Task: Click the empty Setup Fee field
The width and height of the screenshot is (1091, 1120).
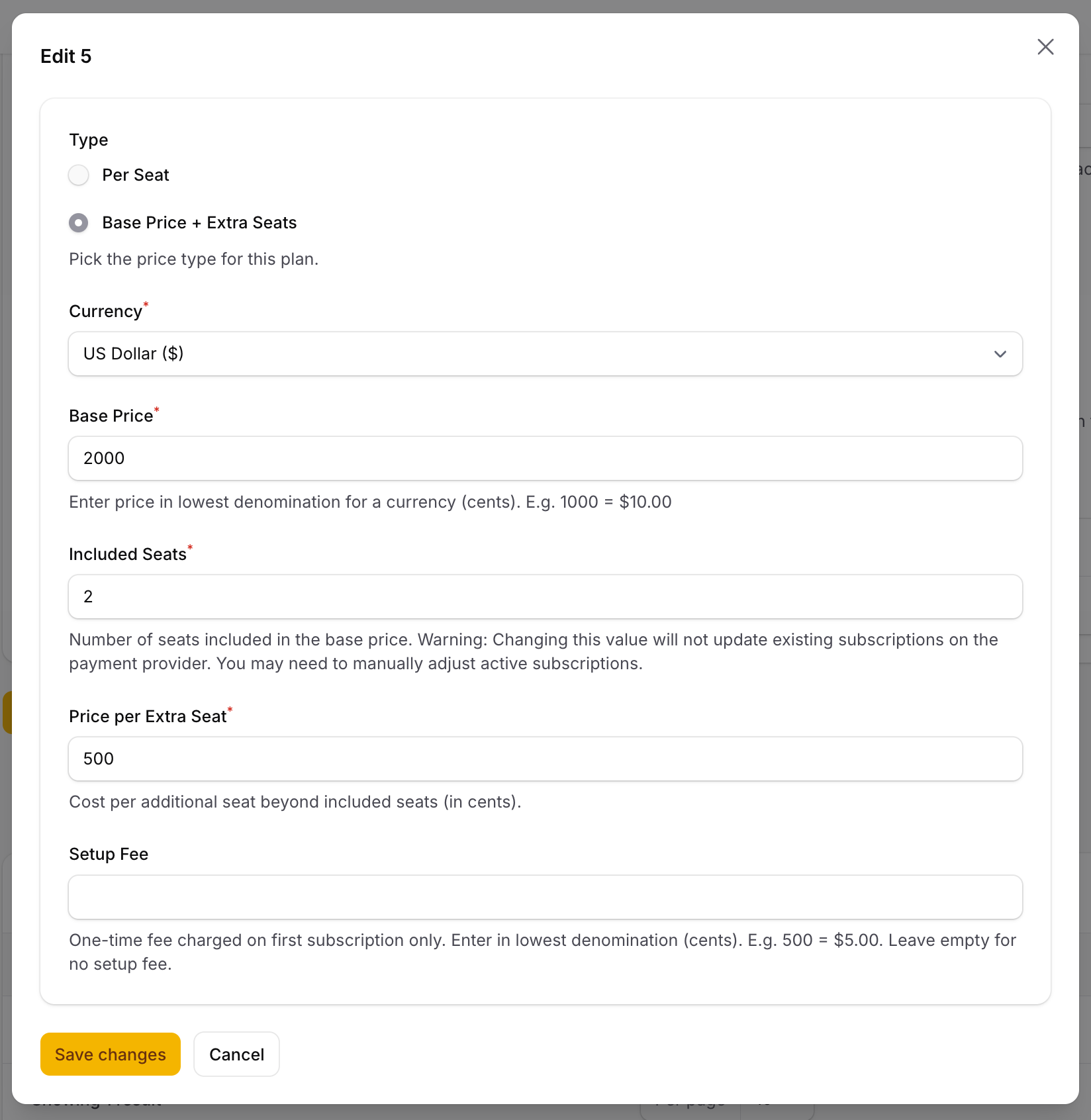Action: [544, 898]
